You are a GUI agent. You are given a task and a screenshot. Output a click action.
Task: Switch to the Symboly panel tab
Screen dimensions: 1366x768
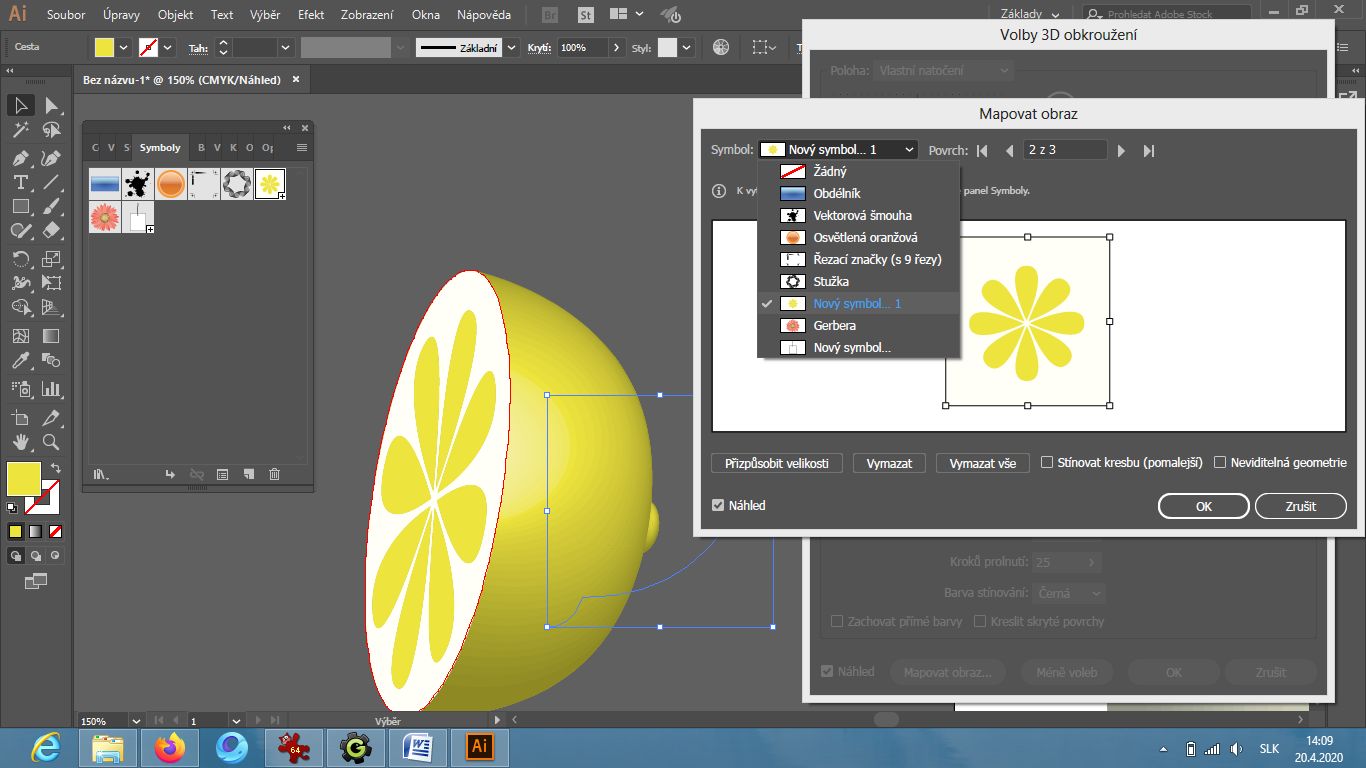pyautogui.click(x=160, y=147)
